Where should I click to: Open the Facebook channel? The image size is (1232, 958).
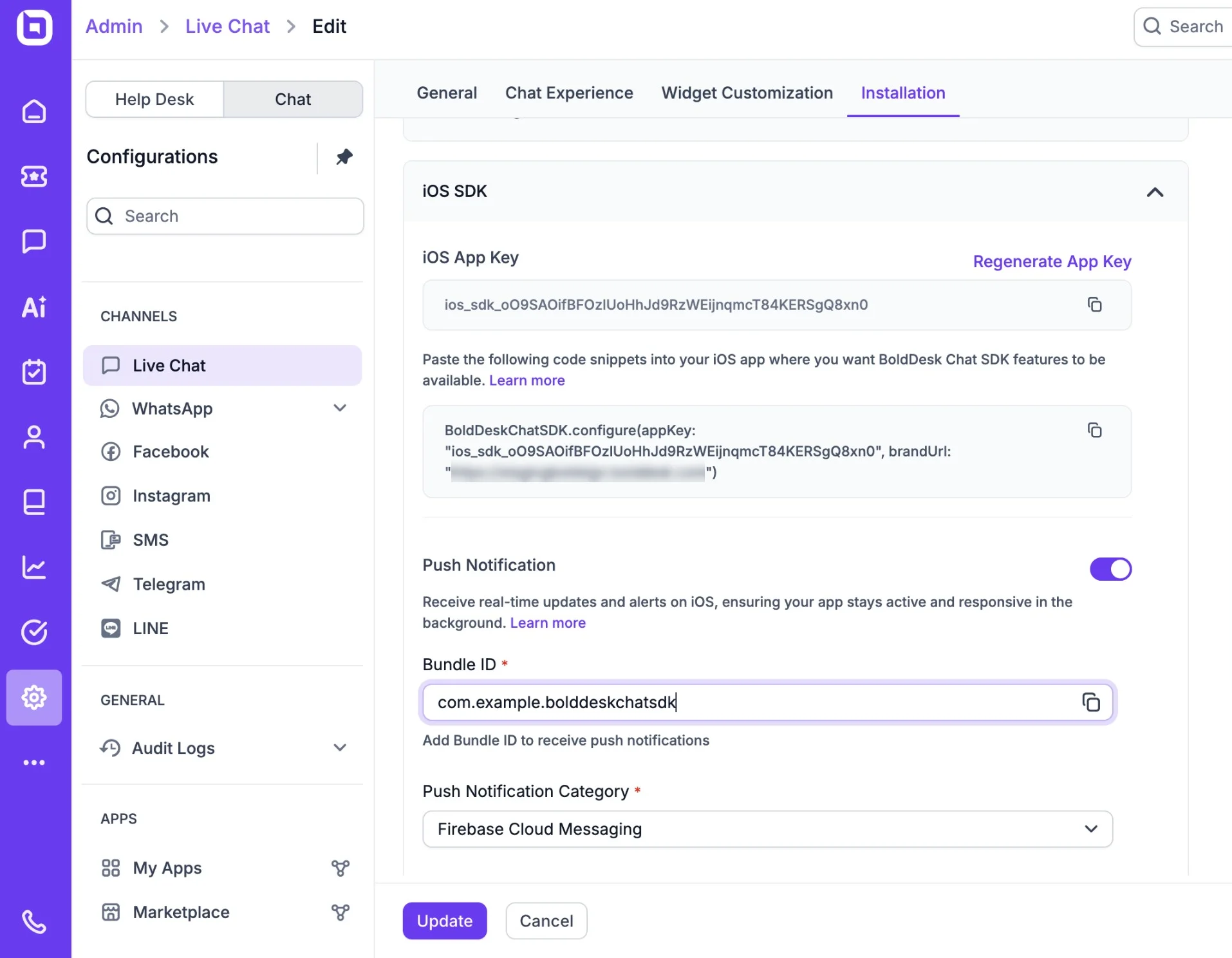[171, 452]
